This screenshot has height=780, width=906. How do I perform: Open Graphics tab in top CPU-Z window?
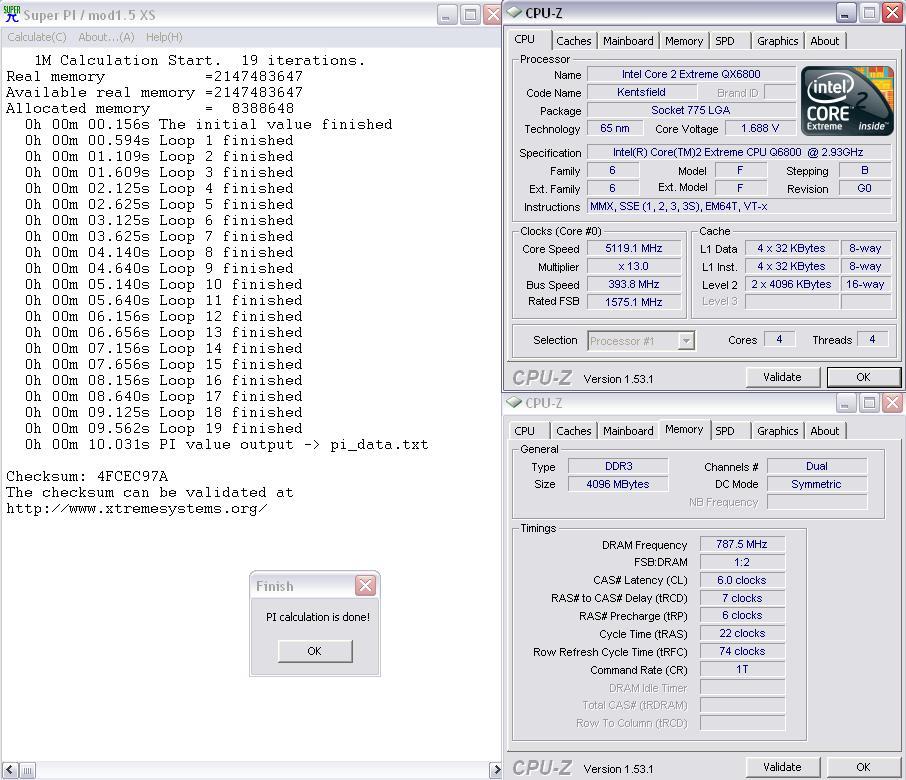point(777,41)
